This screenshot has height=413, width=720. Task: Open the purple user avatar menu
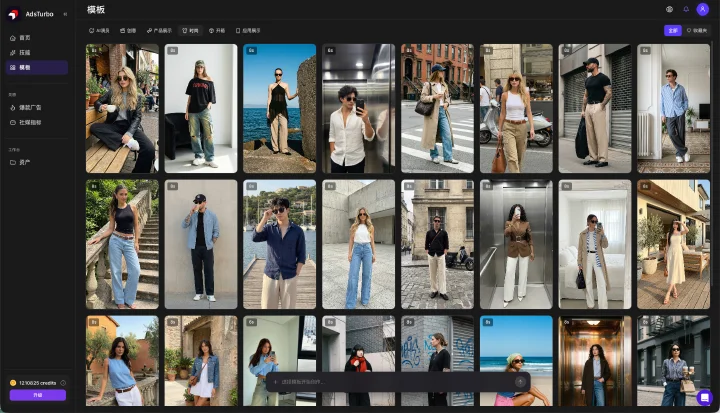(x=703, y=9)
